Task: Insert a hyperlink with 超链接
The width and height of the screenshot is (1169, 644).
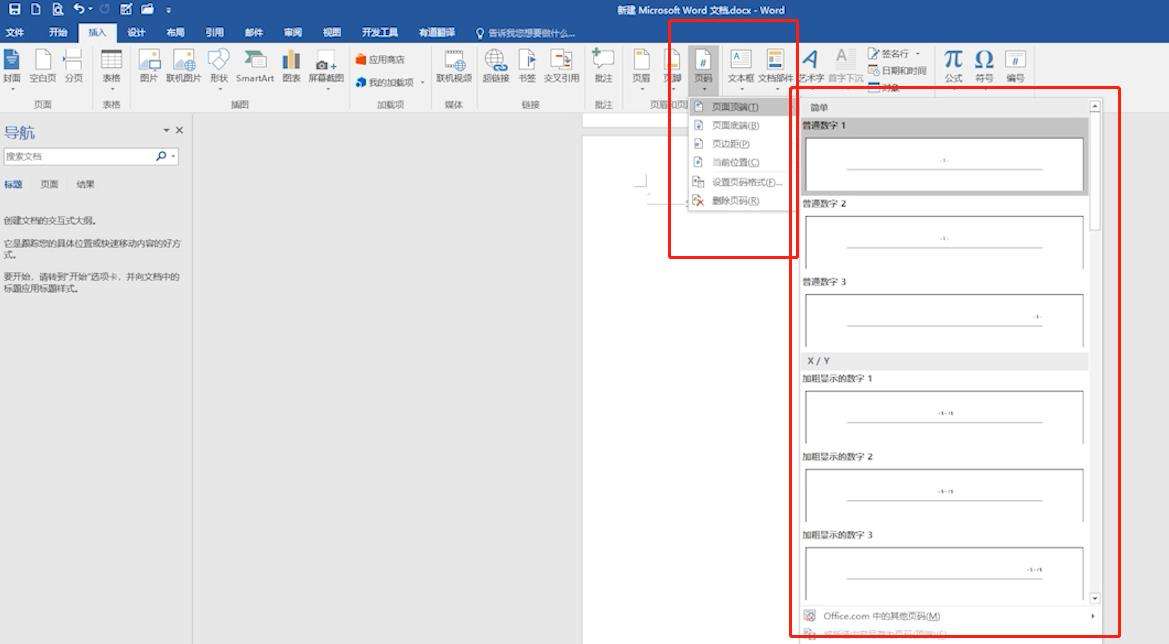Action: click(496, 67)
